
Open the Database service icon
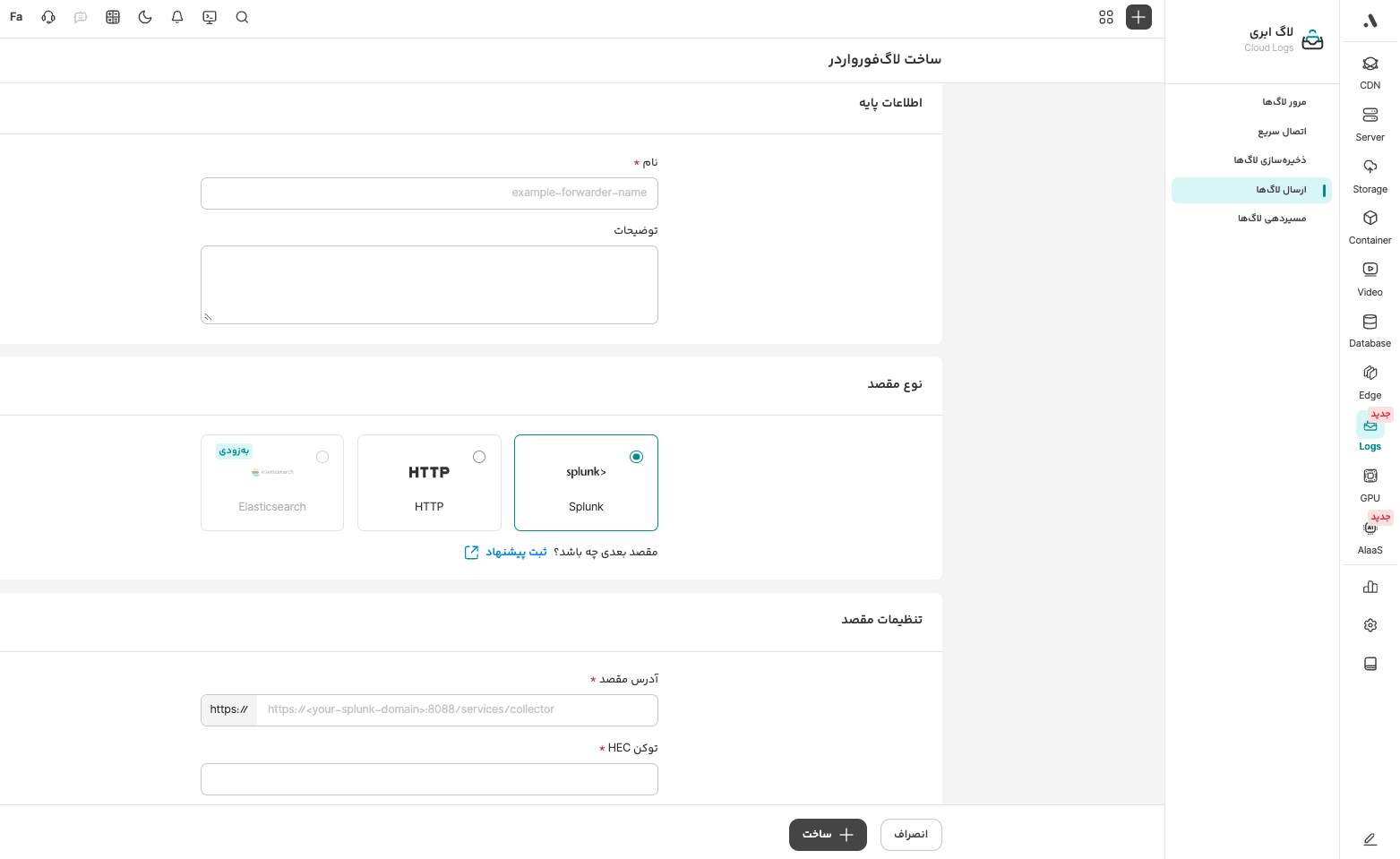point(1370,329)
